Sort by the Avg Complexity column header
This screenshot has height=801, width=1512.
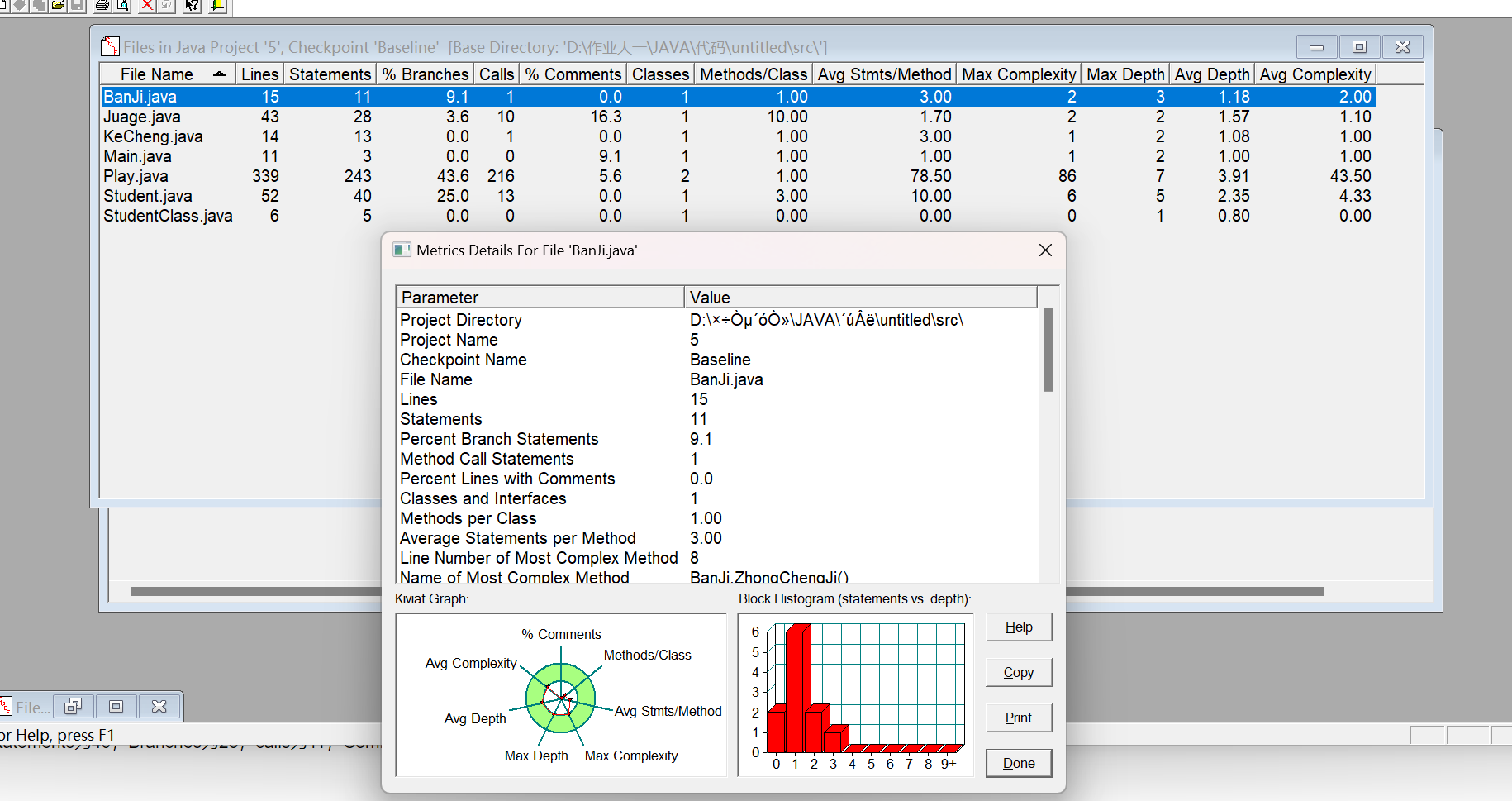tap(1315, 74)
